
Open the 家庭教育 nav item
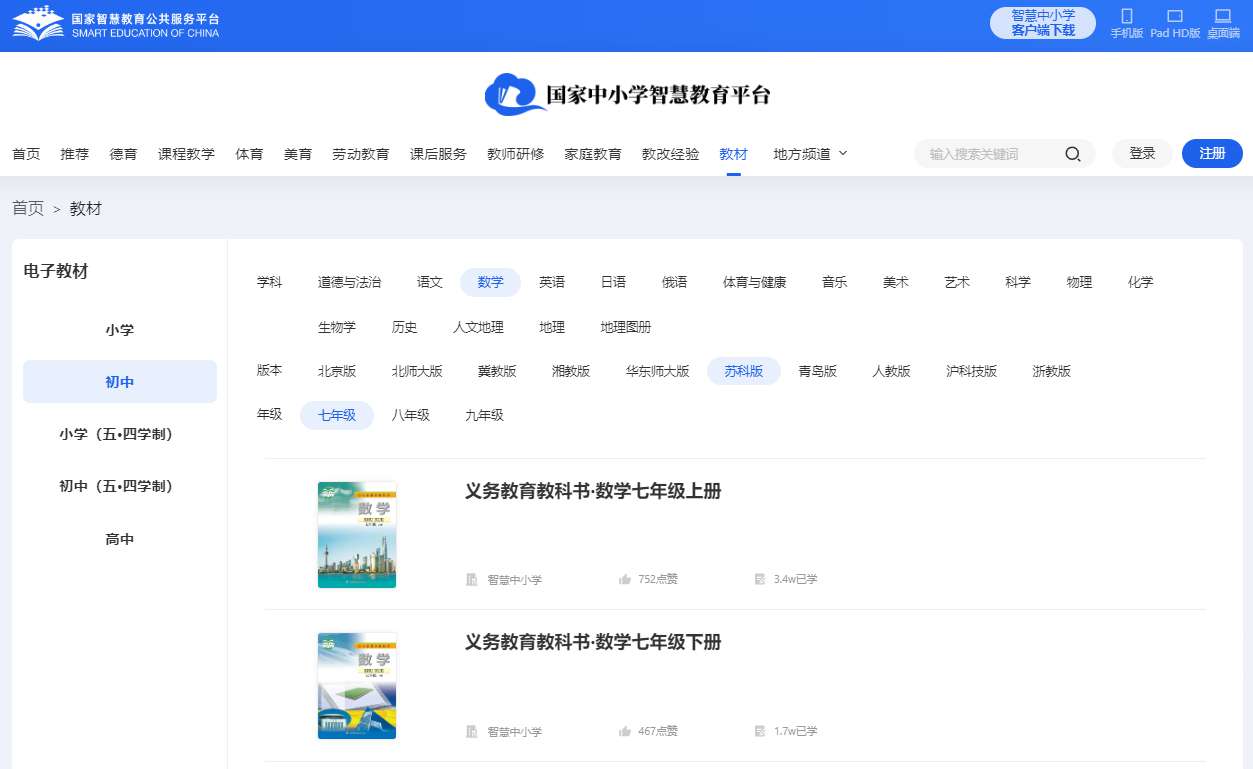coord(593,154)
